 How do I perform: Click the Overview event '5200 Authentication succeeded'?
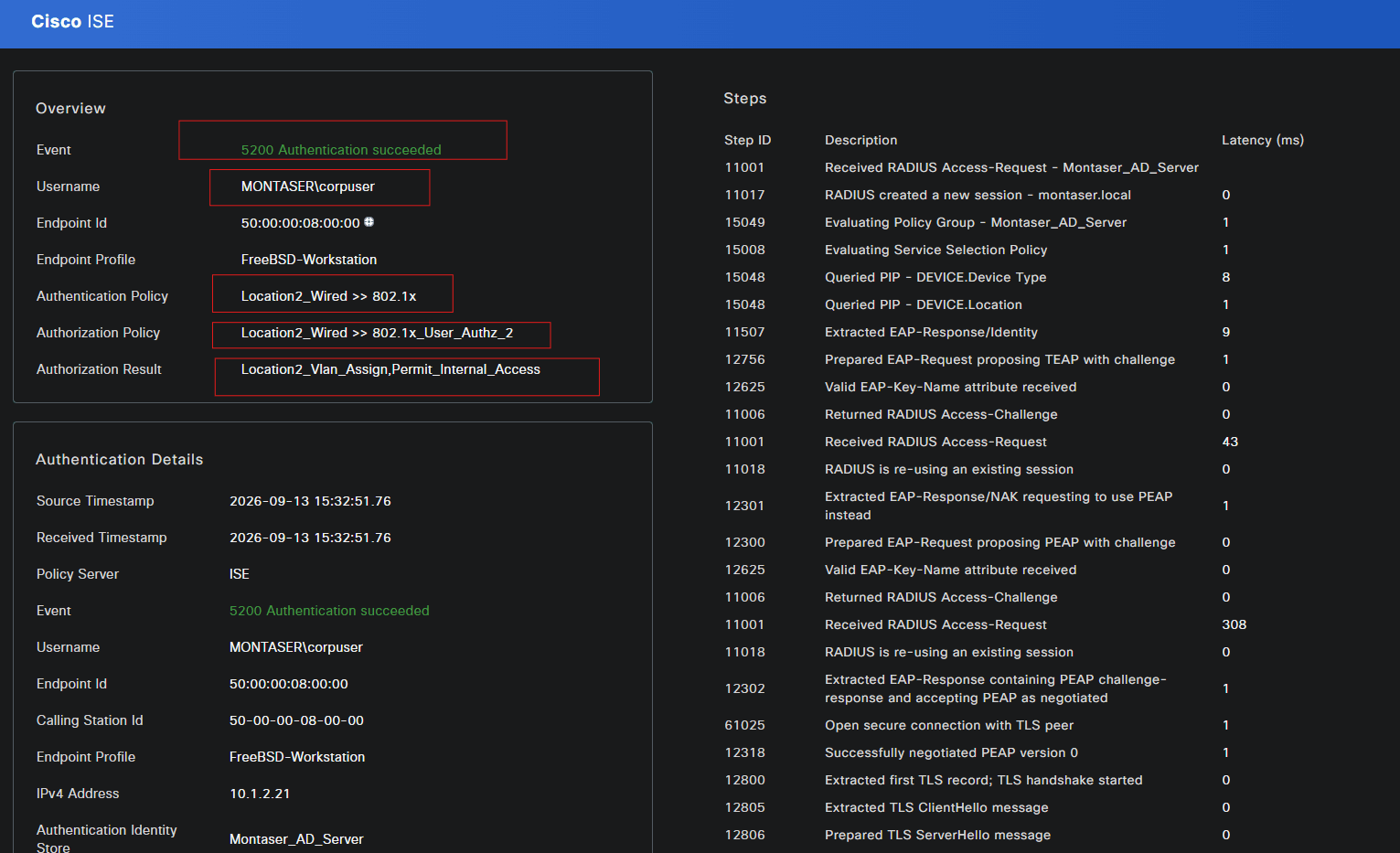pos(341,150)
